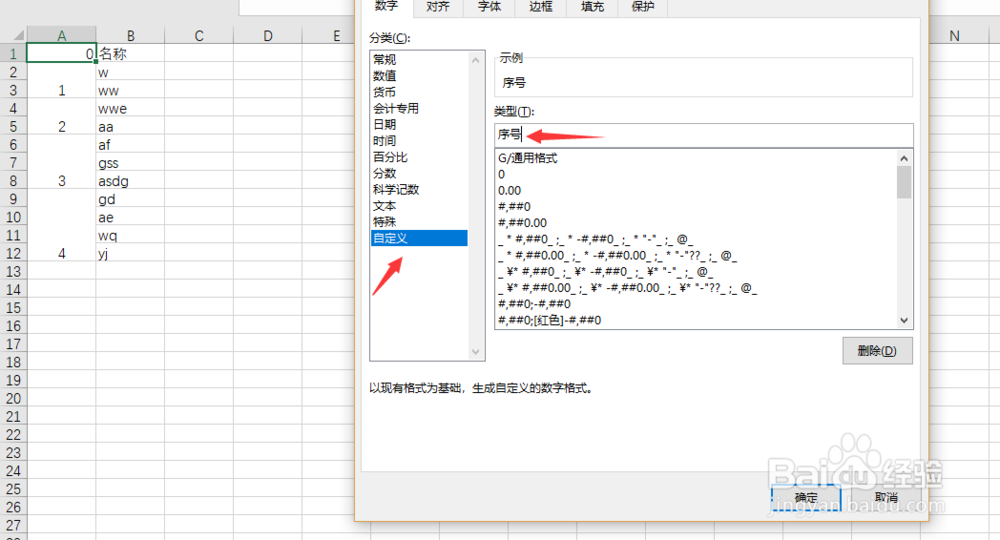
Task: Open the 字体 tab
Action: point(489,7)
